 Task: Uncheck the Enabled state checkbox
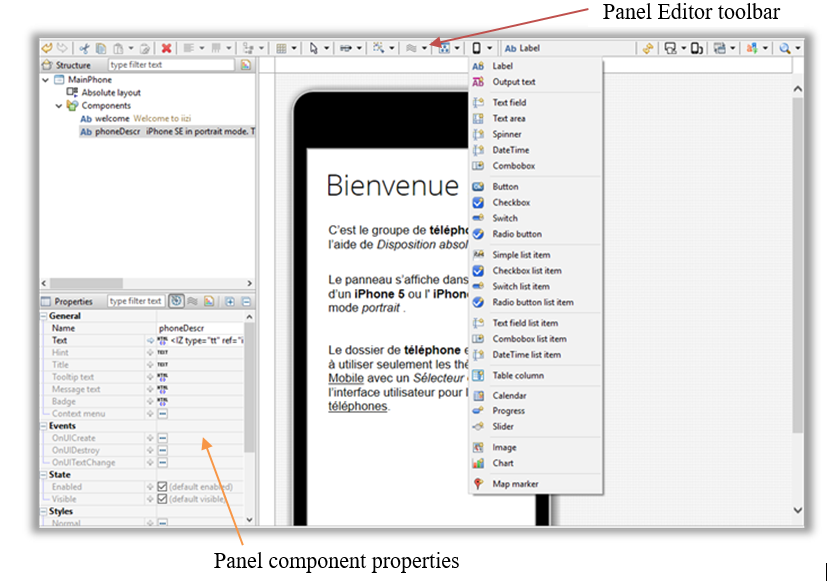tap(162, 487)
